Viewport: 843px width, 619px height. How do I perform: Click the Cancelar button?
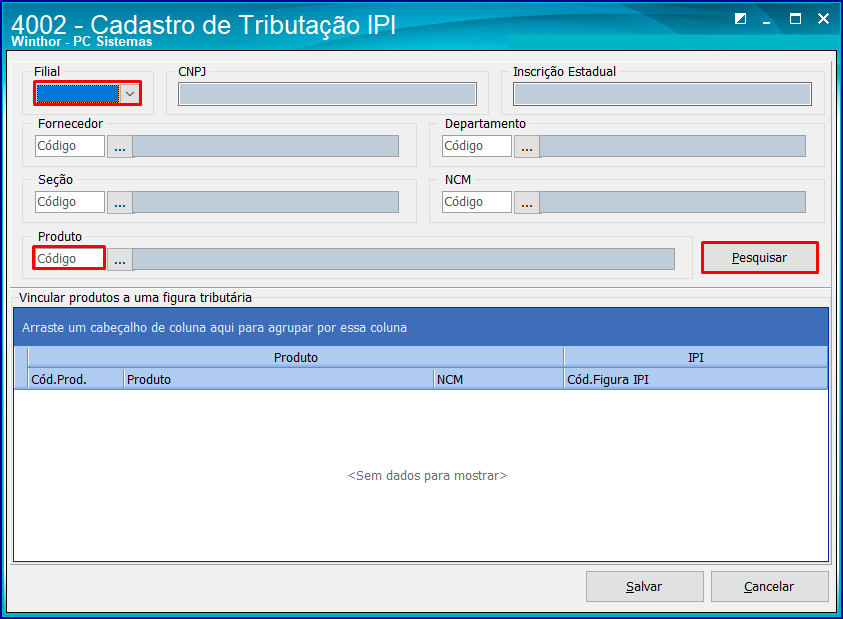tap(769, 586)
